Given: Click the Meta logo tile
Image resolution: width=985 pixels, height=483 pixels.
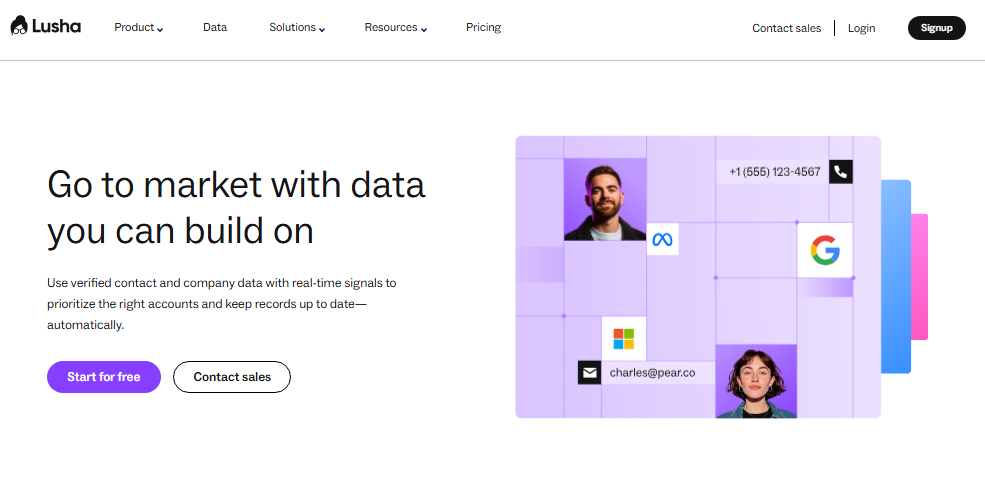Looking at the screenshot, I should [663, 239].
